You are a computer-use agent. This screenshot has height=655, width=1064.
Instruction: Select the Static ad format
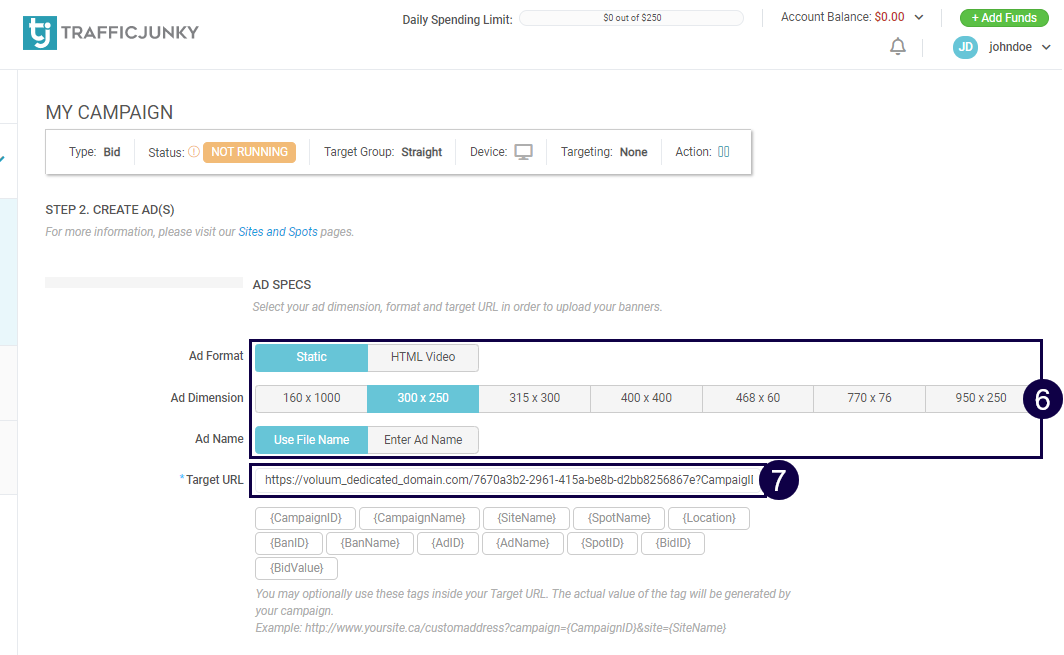(311, 357)
